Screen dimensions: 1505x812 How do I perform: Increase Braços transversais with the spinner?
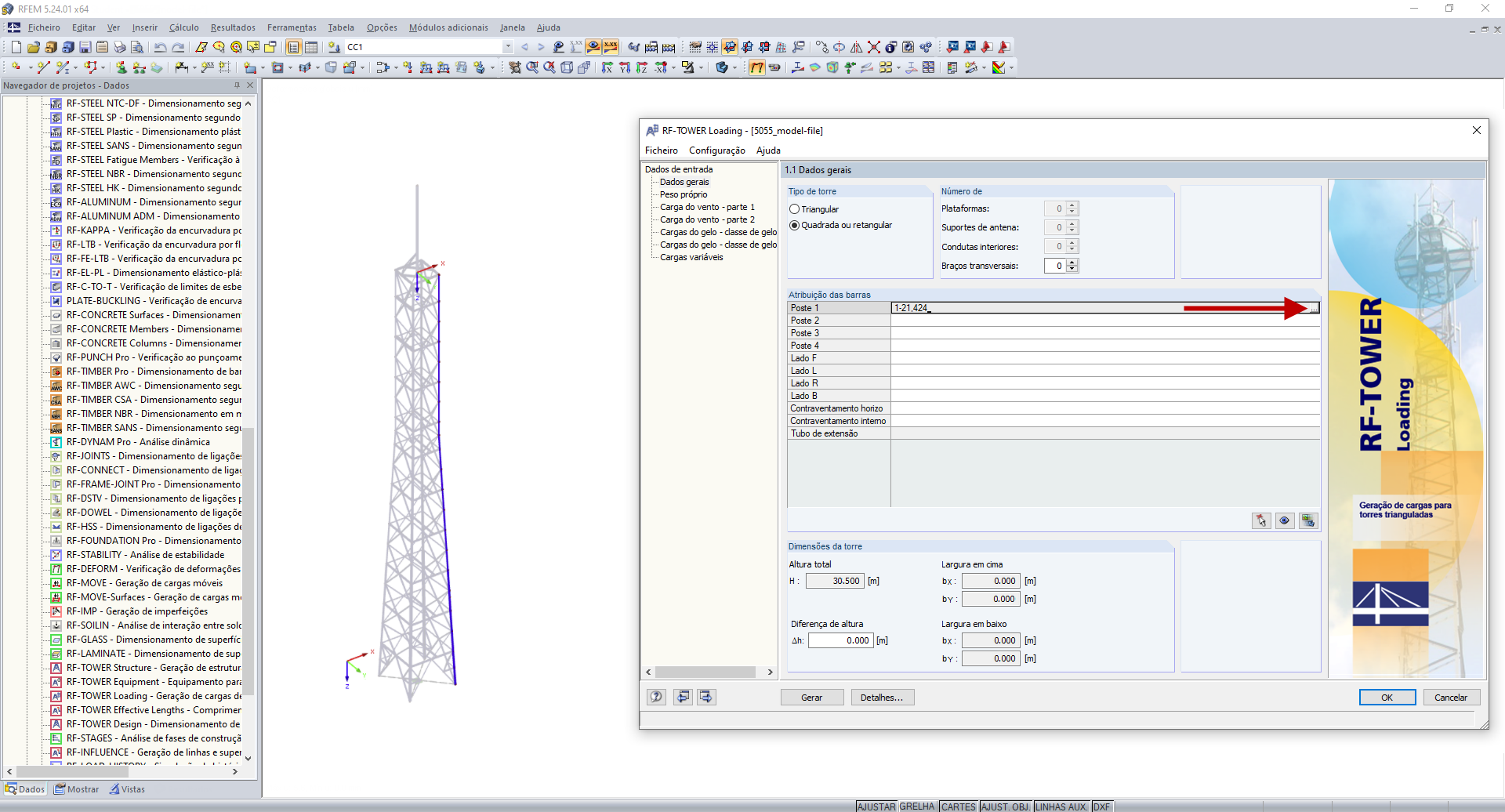point(1073,263)
